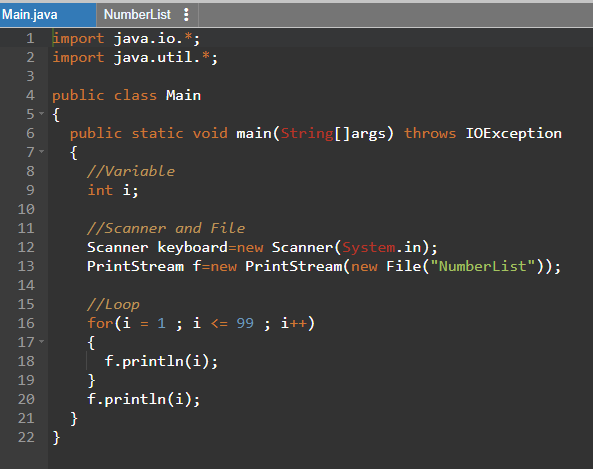
Task: Collapse the class body at line 5
Action: tap(42, 113)
